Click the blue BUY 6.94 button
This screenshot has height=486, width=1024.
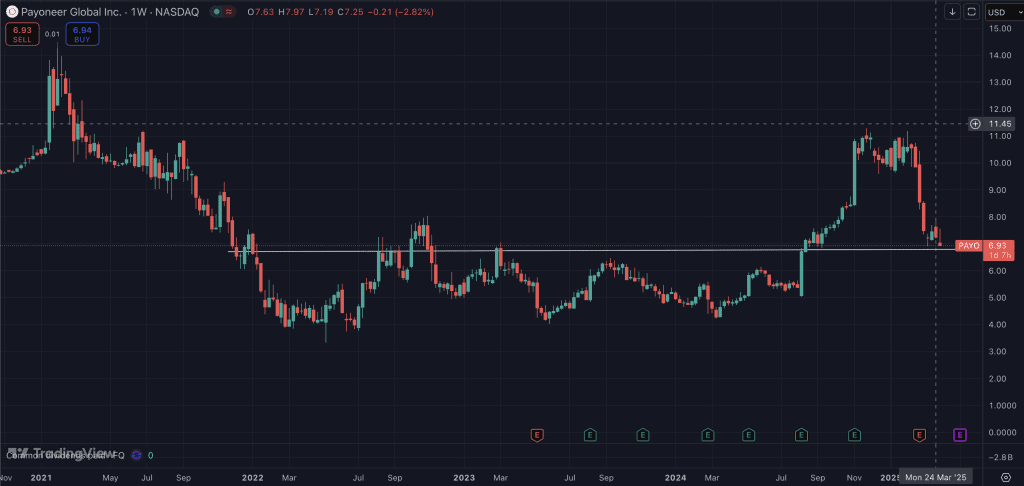point(82,34)
